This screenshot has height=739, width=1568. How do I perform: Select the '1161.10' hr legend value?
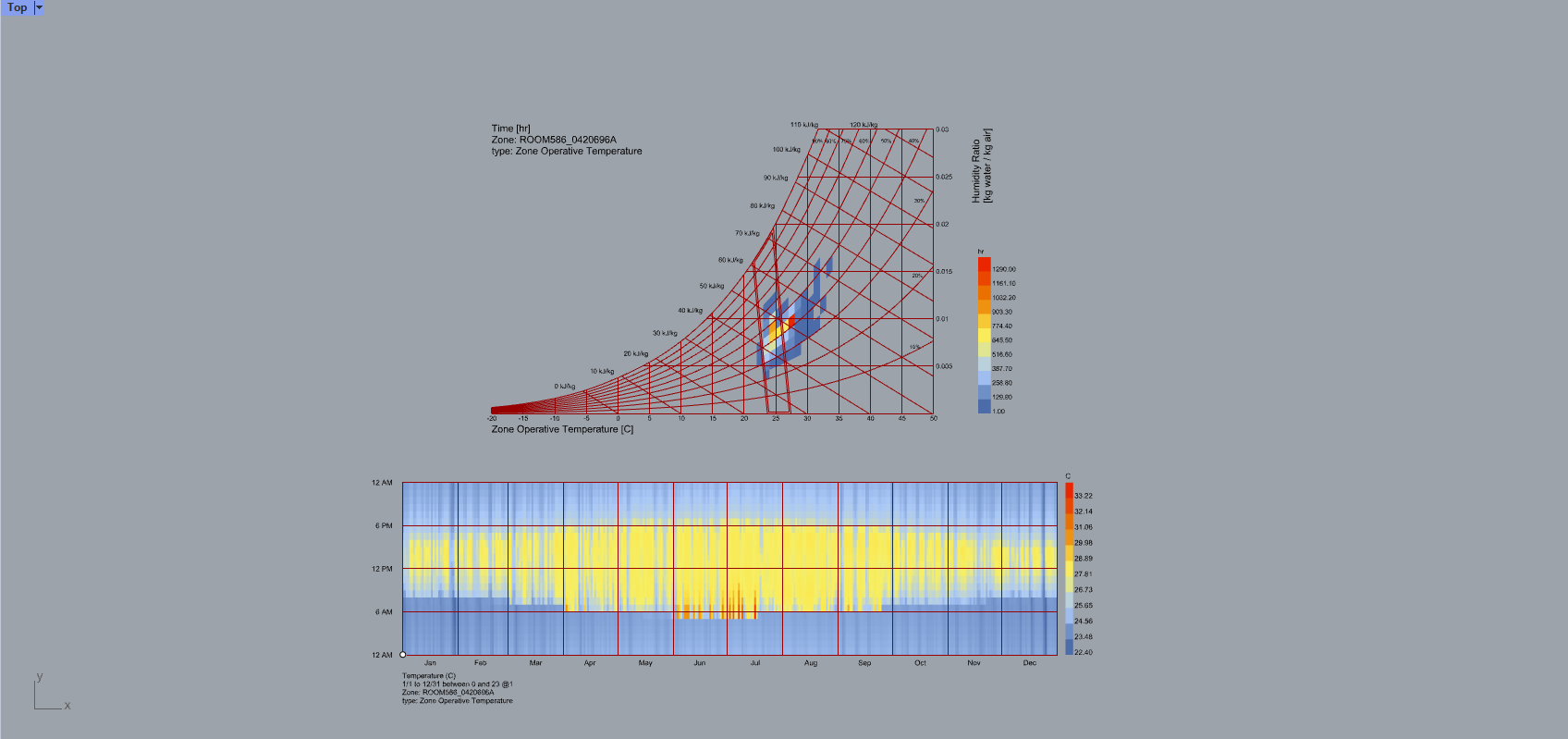click(x=1003, y=284)
